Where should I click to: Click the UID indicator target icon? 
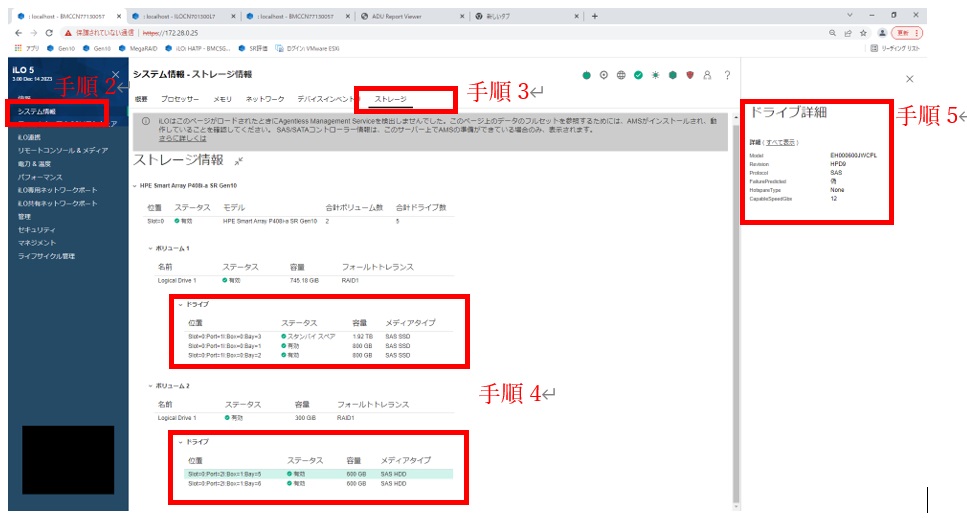[x=604, y=75]
